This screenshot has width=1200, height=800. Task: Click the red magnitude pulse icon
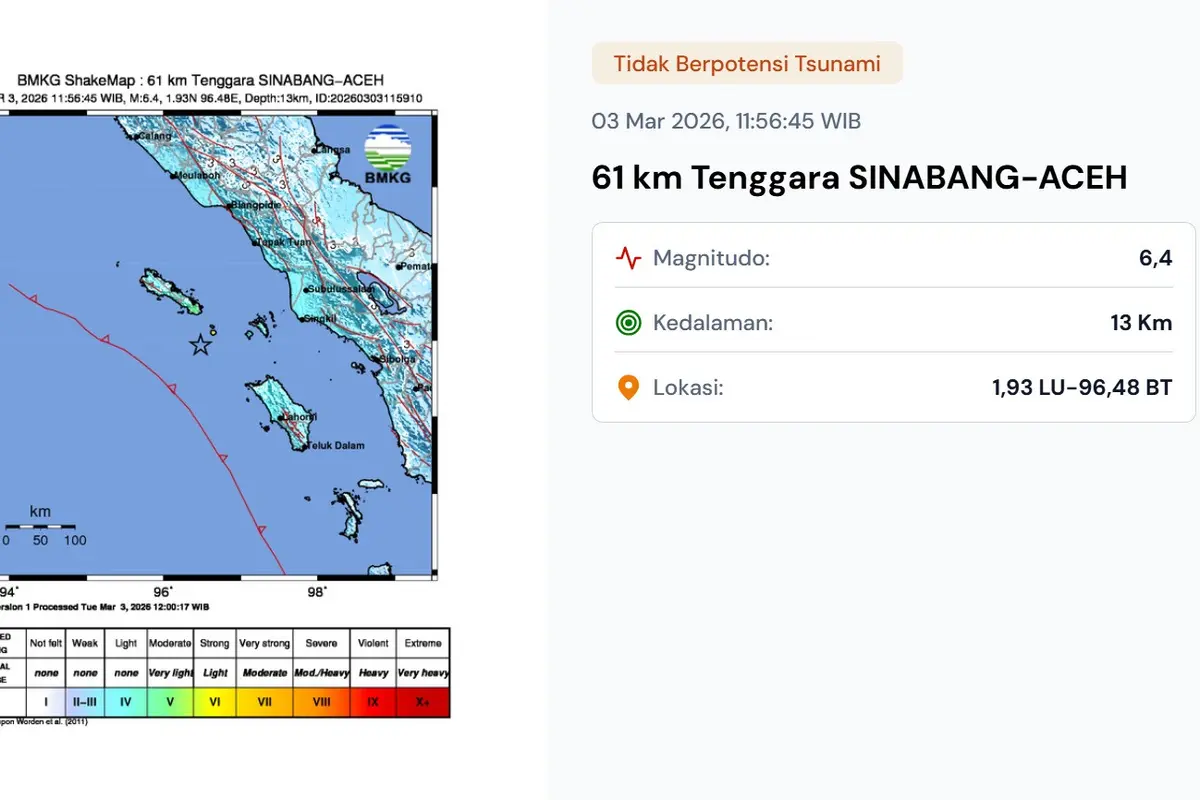tap(628, 259)
